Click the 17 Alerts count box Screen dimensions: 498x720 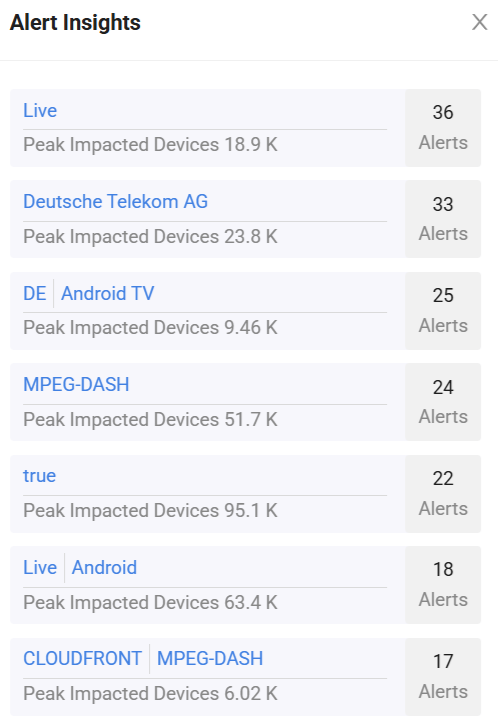click(x=443, y=677)
